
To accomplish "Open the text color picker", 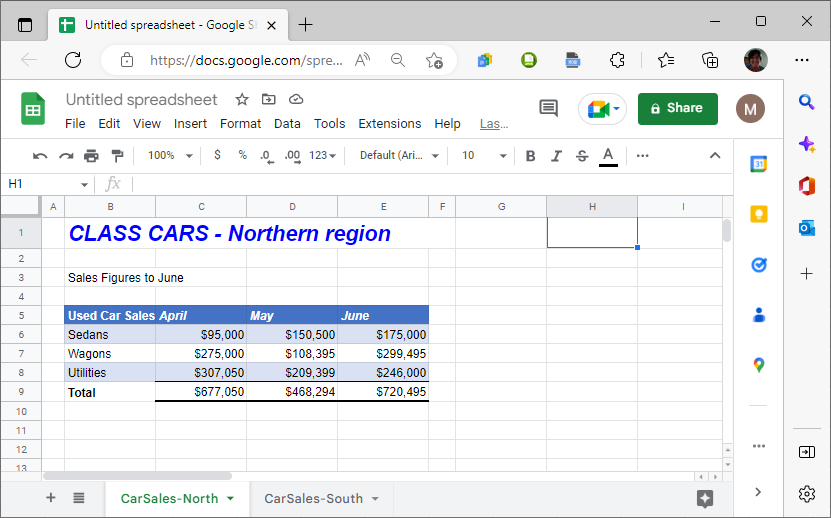I will coord(608,156).
